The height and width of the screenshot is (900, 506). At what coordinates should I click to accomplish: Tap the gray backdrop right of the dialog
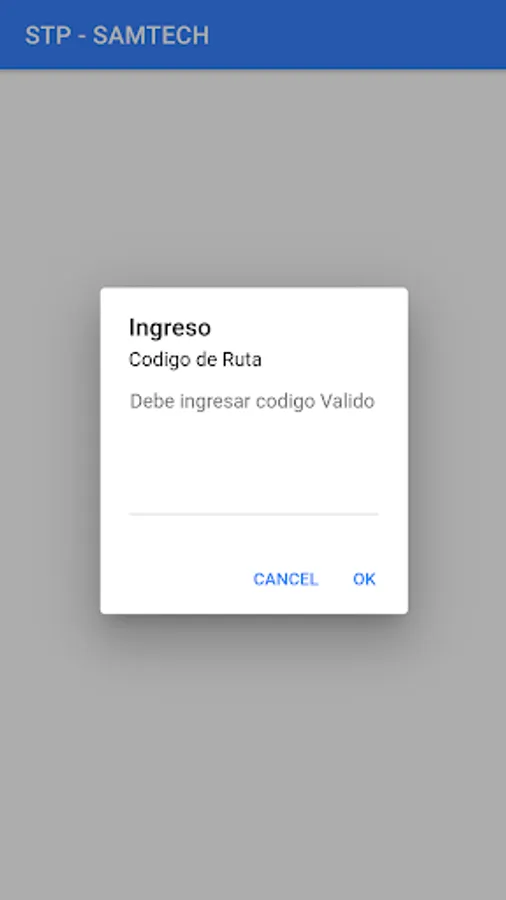(x=457, y=451)
